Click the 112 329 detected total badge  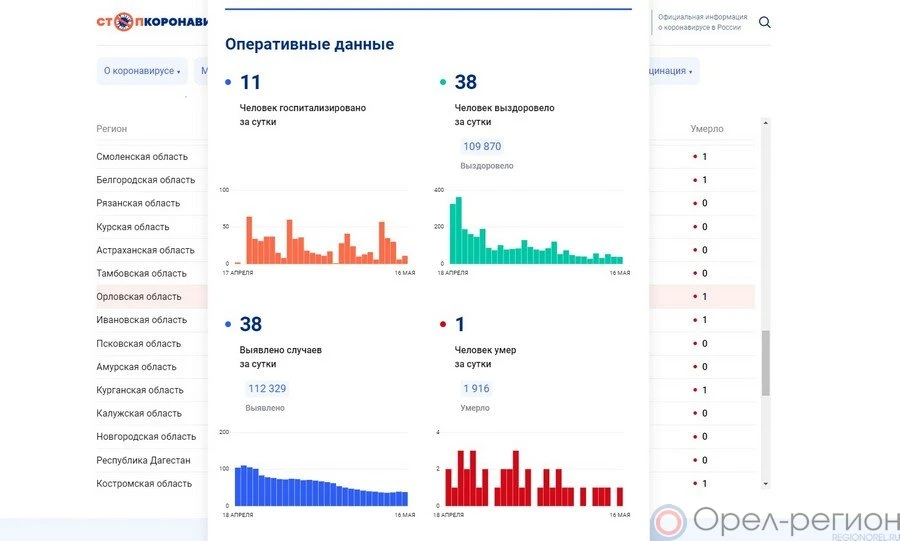point(266,389)
